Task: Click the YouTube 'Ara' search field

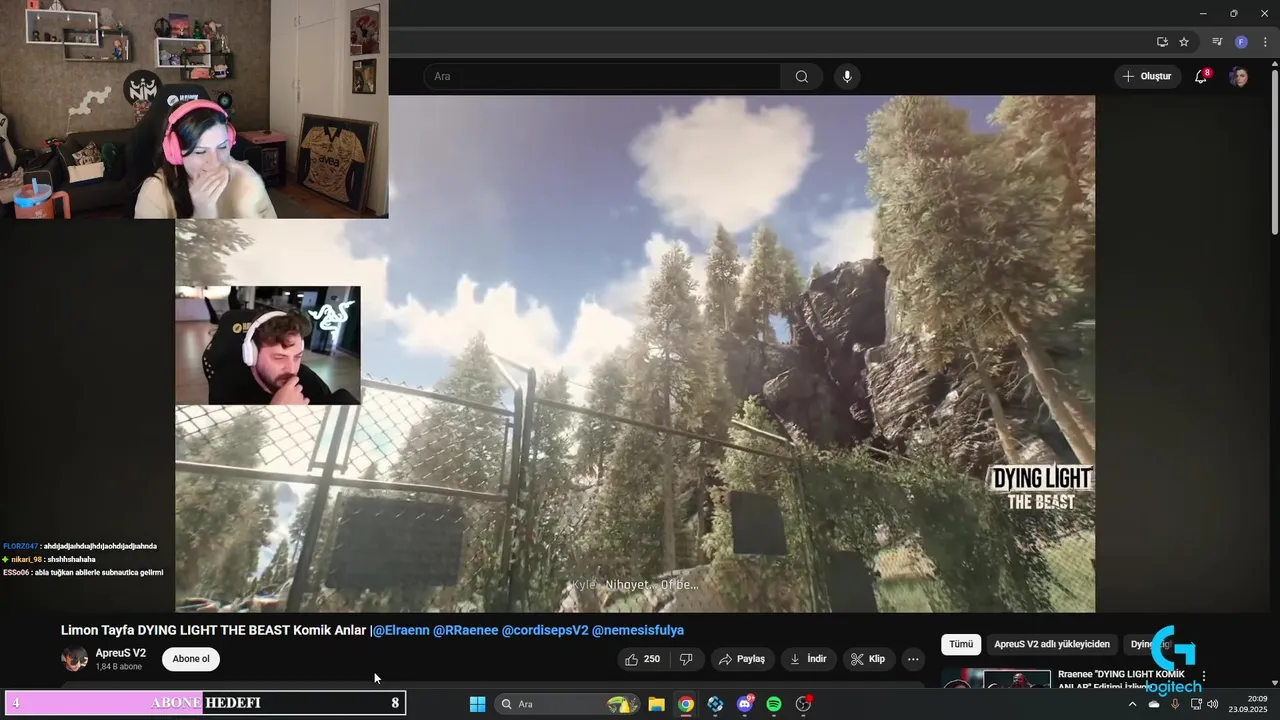Action: click(602, 77)
